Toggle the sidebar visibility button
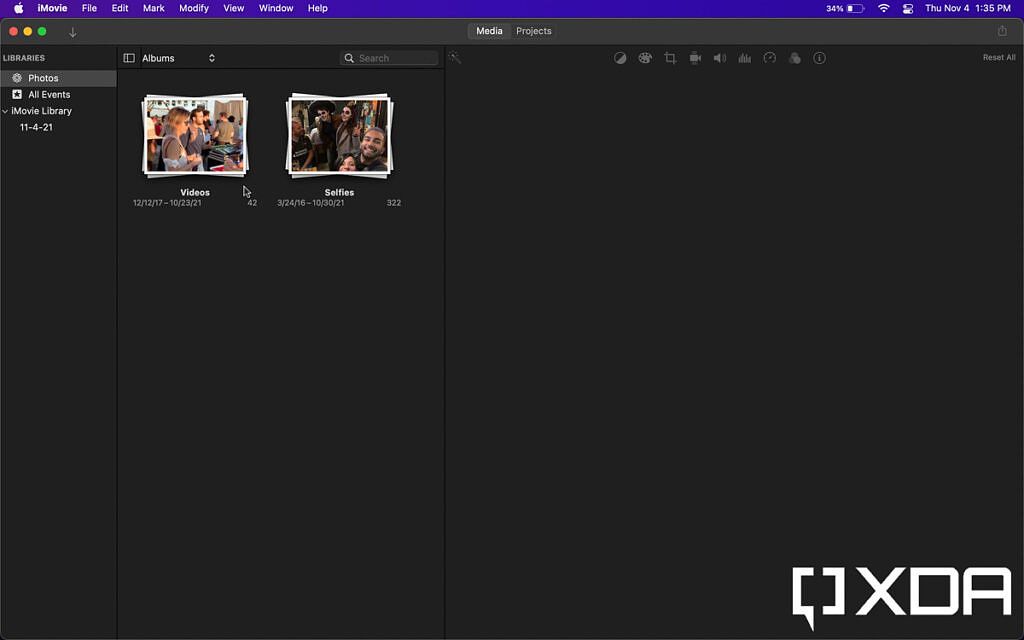The height and width of the screenshot is (640, 1024). [x=129, y=57]
